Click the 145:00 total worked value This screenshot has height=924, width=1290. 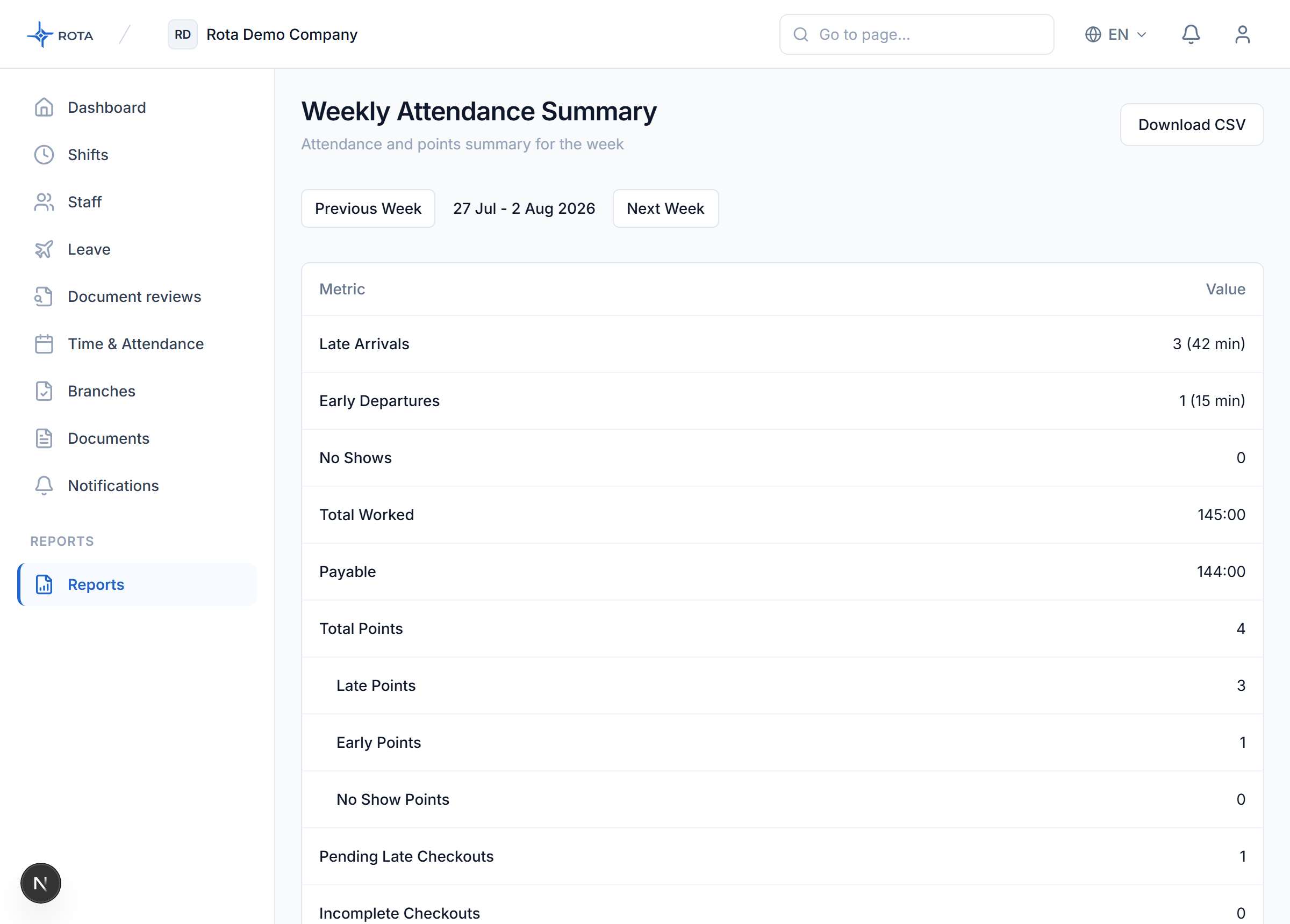click(1221, 515)
